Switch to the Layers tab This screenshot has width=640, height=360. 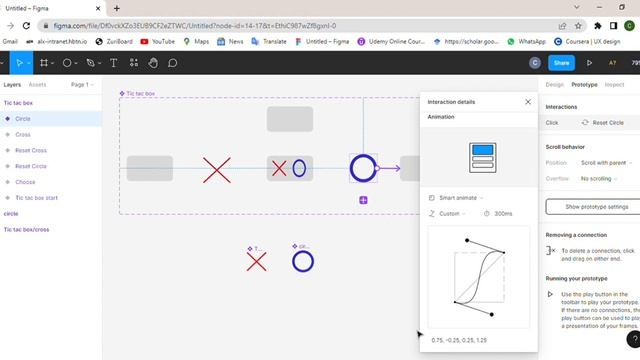coord(12,84)
